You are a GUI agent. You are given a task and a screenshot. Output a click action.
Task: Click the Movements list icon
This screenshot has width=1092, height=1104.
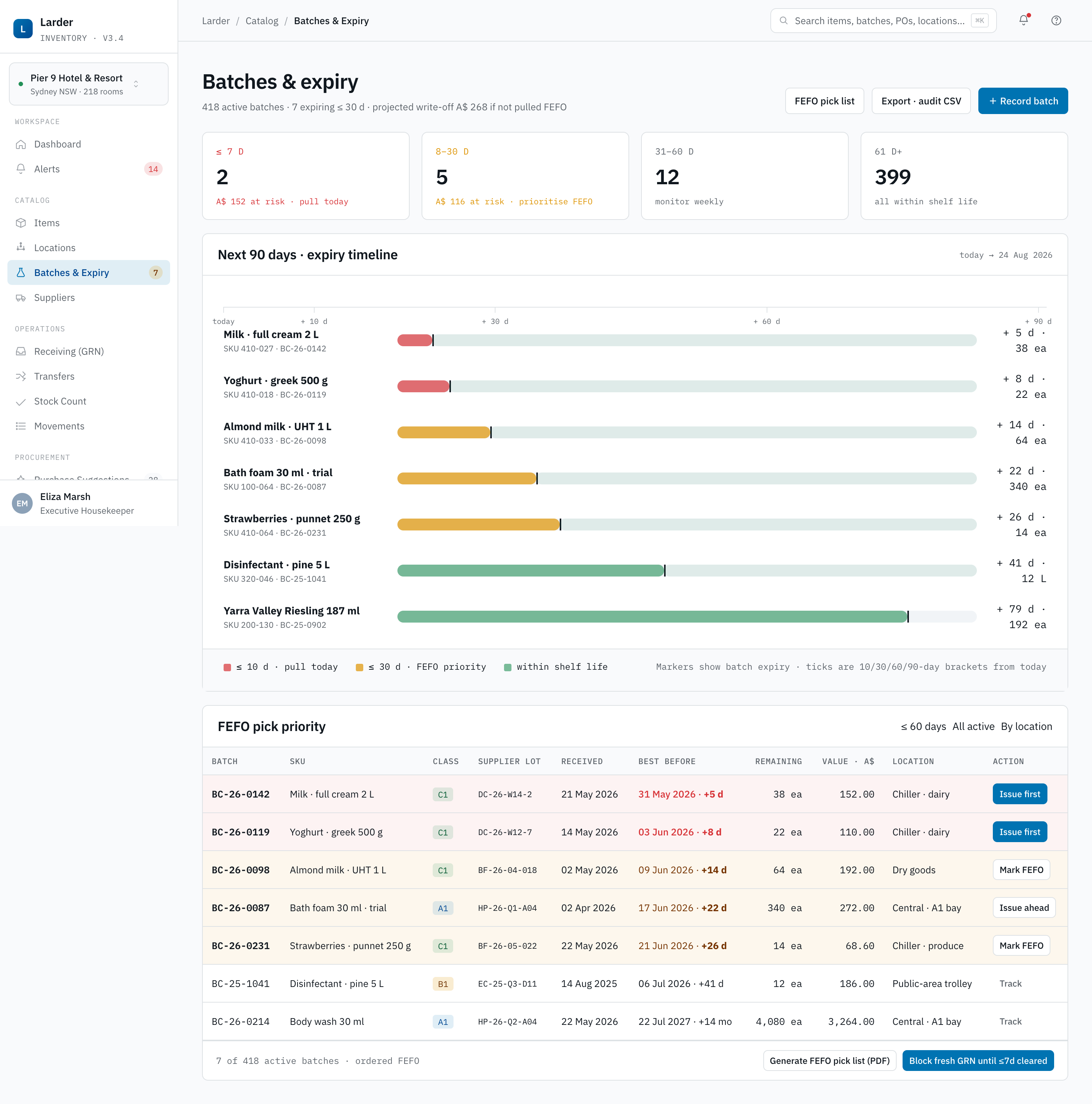click(x=21, y=426)
